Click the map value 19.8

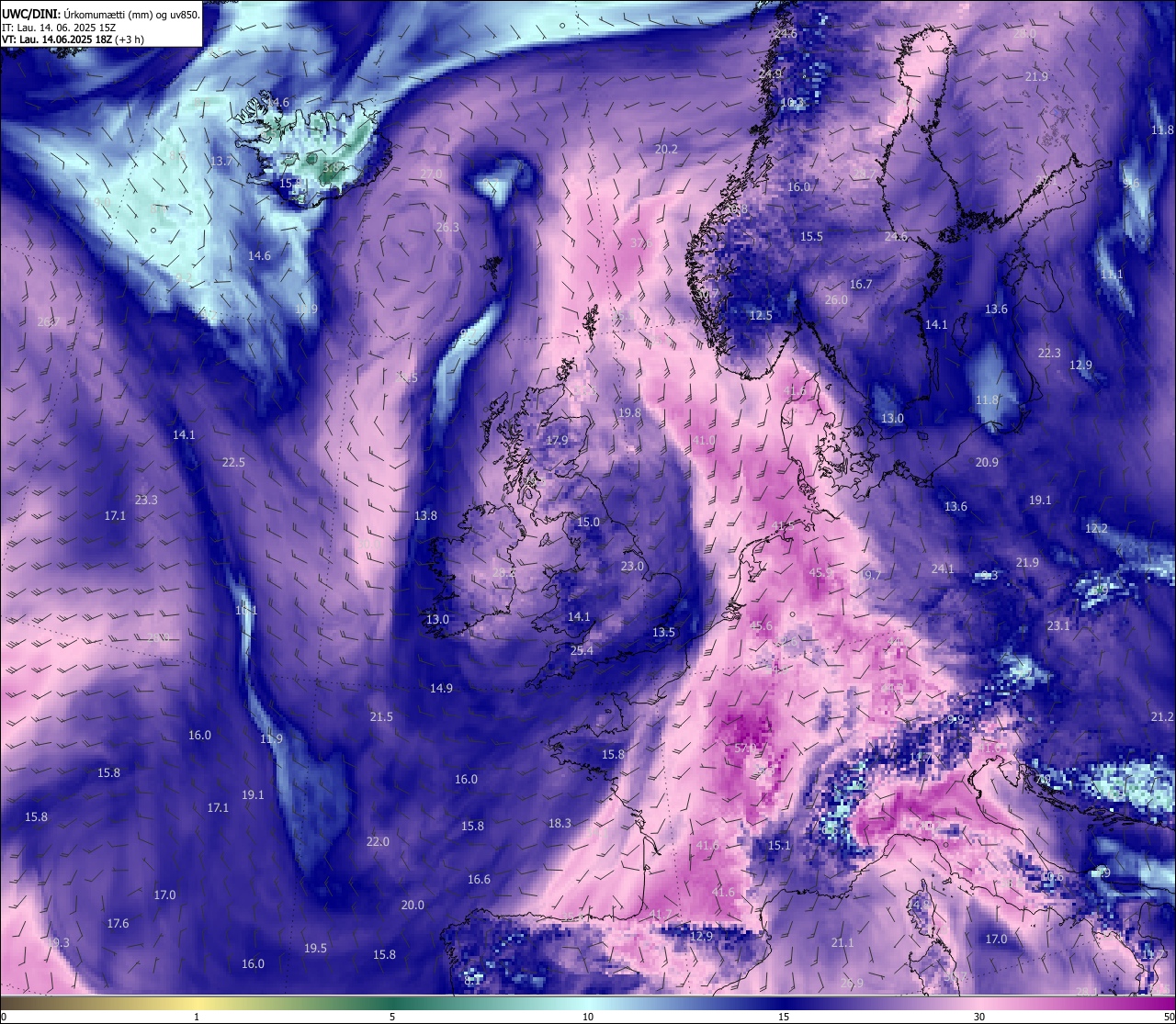tap(629, 414)
